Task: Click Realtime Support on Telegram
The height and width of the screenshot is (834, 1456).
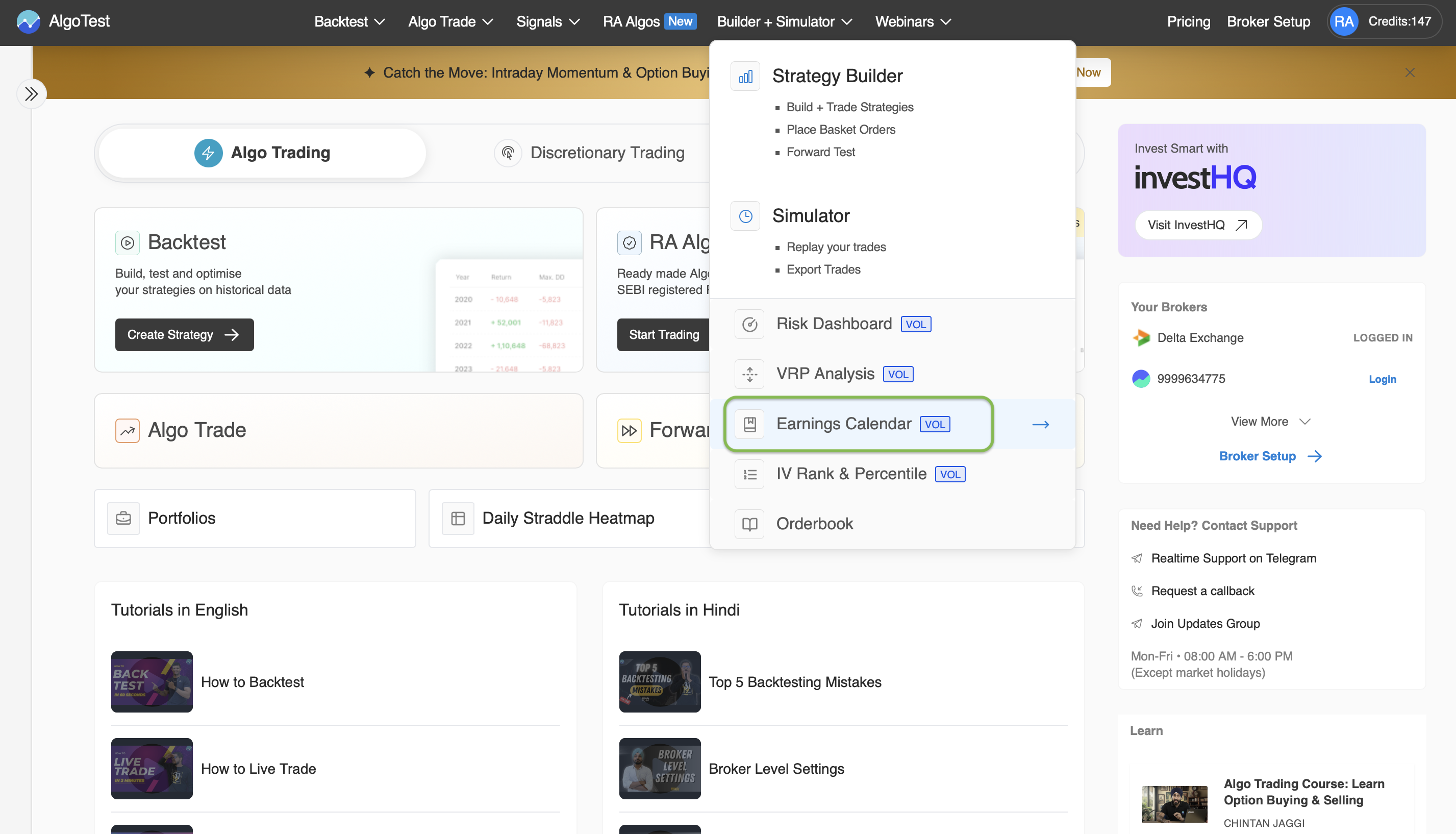Action: [x=1233, y=558]
